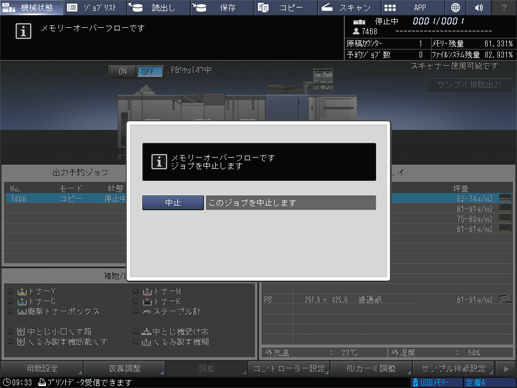517x388 pixels.
Task: Click the speaker volume icon
Action: coord(479,7)
